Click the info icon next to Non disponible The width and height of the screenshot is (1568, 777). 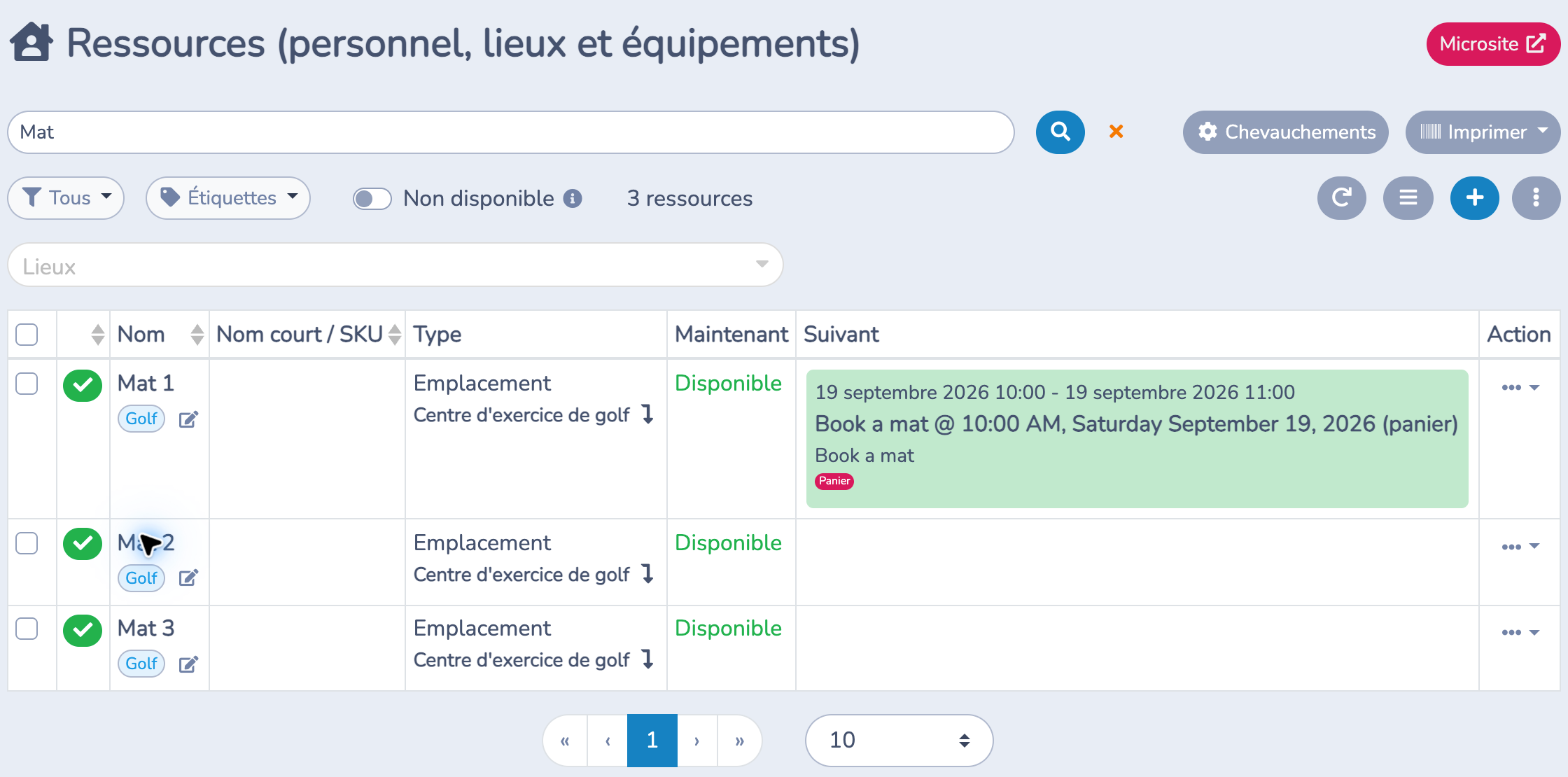tap(573, 199)
